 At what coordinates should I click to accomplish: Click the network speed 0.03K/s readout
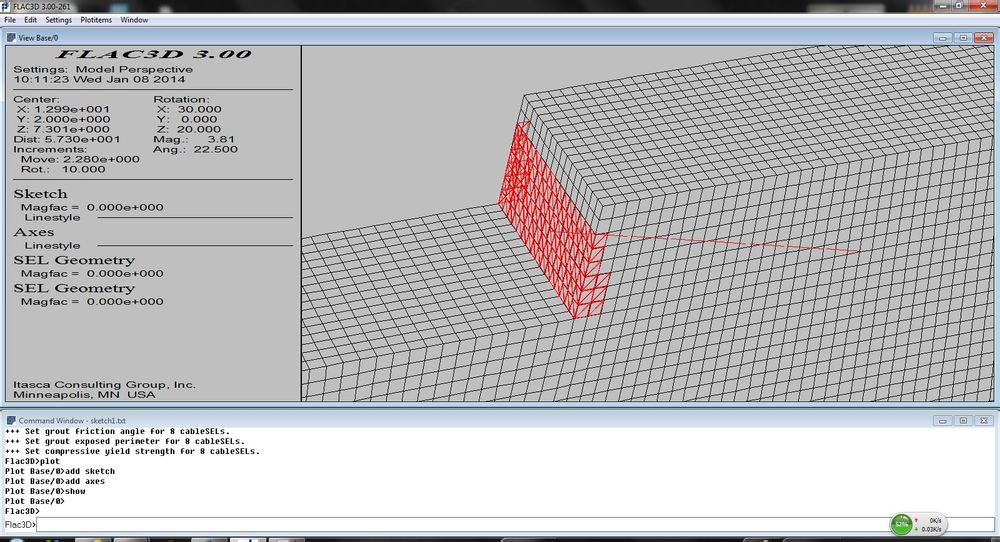pyautogui.click(x=931, y=529)
